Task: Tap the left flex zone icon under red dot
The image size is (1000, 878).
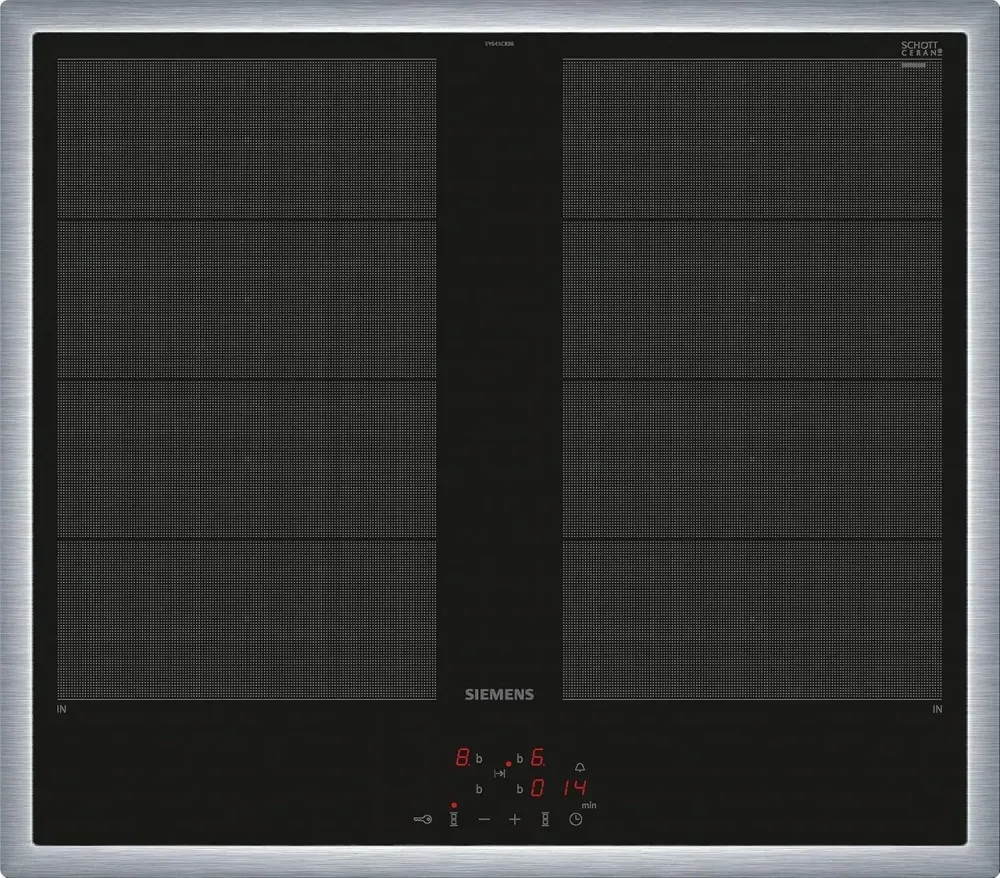Action: [454, 819]
